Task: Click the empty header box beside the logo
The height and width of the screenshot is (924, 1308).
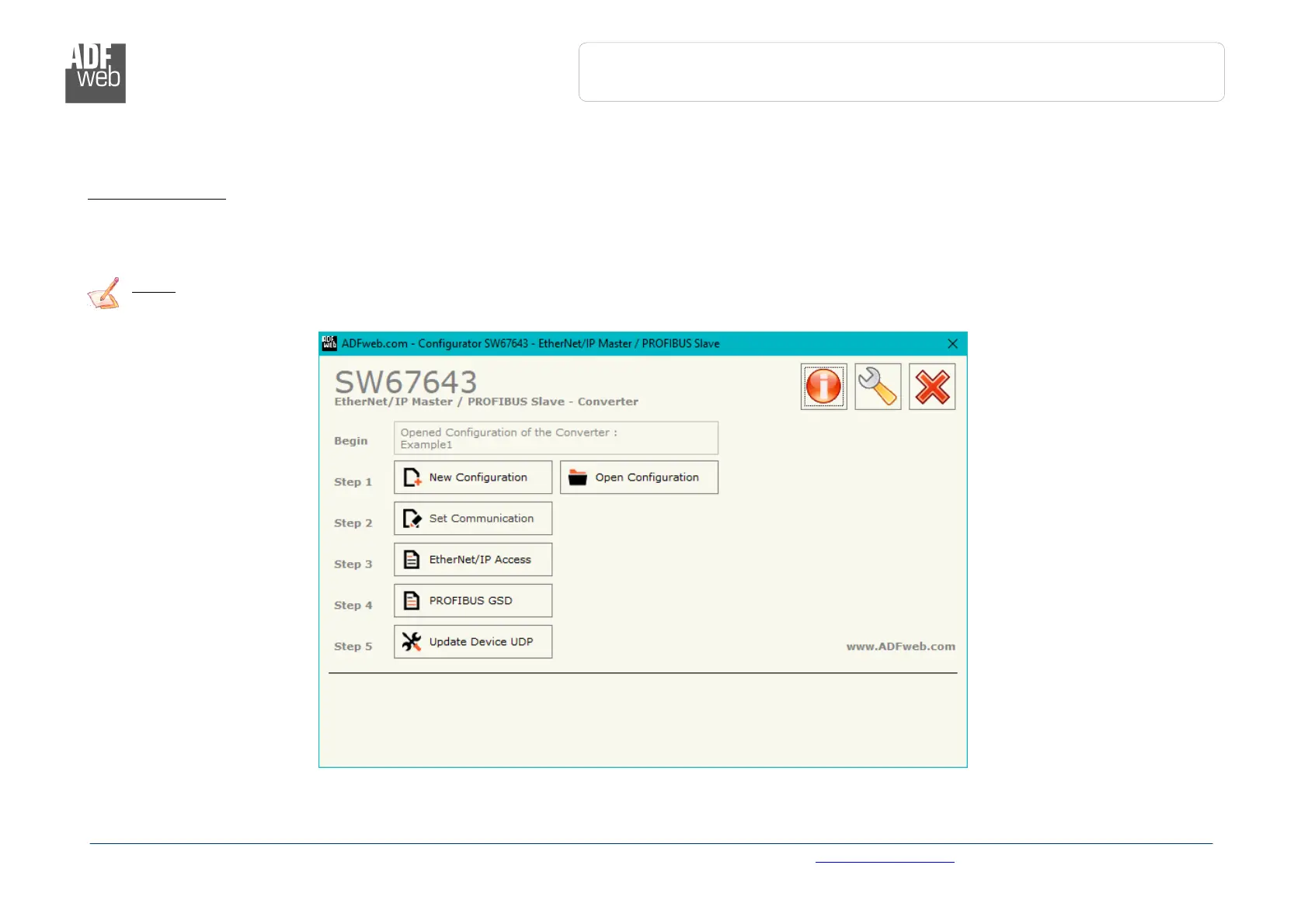Action: click(902, 72)
